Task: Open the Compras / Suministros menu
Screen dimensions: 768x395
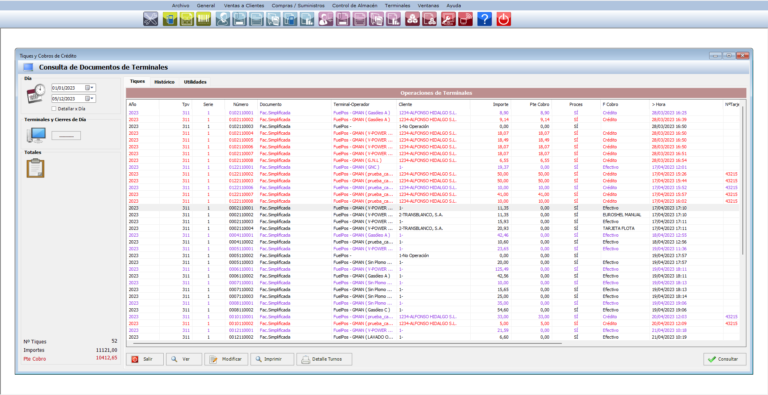Action: pyautogui.click(x=298, y=5)
